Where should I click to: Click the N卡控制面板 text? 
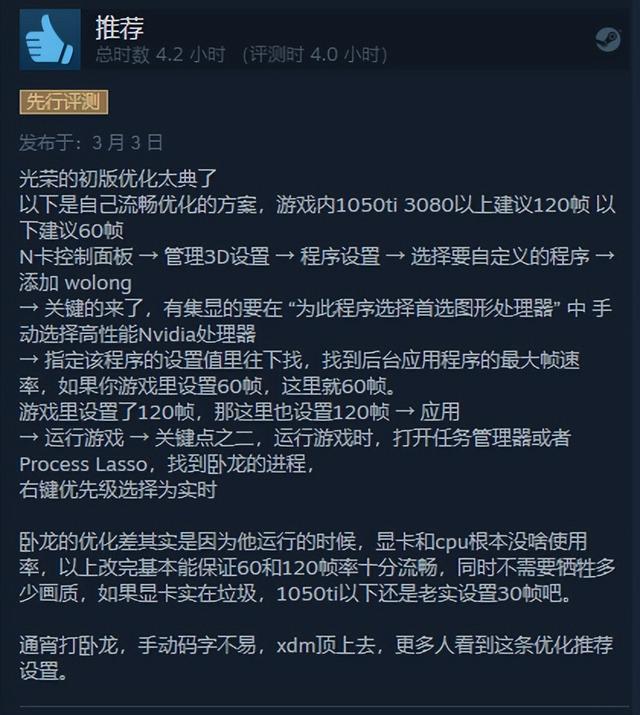(x=76, y=257)
